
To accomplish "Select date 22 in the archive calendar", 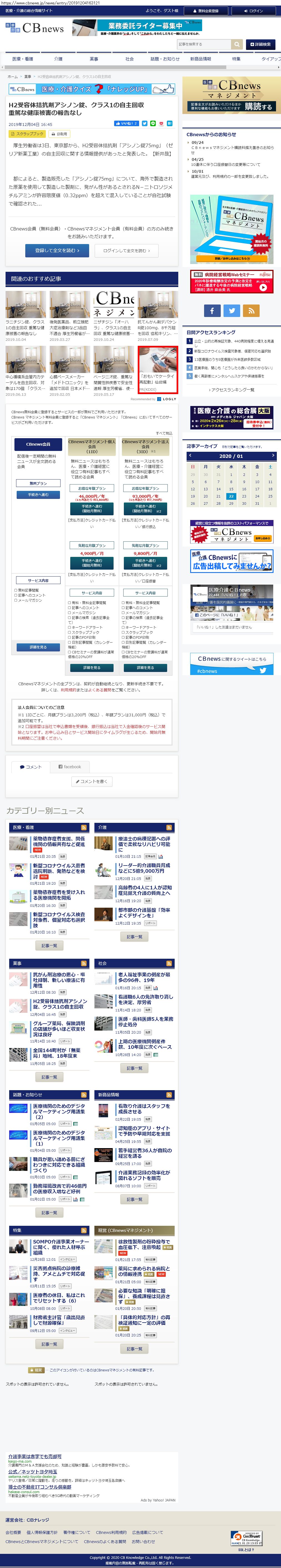I will click(231, 496).
